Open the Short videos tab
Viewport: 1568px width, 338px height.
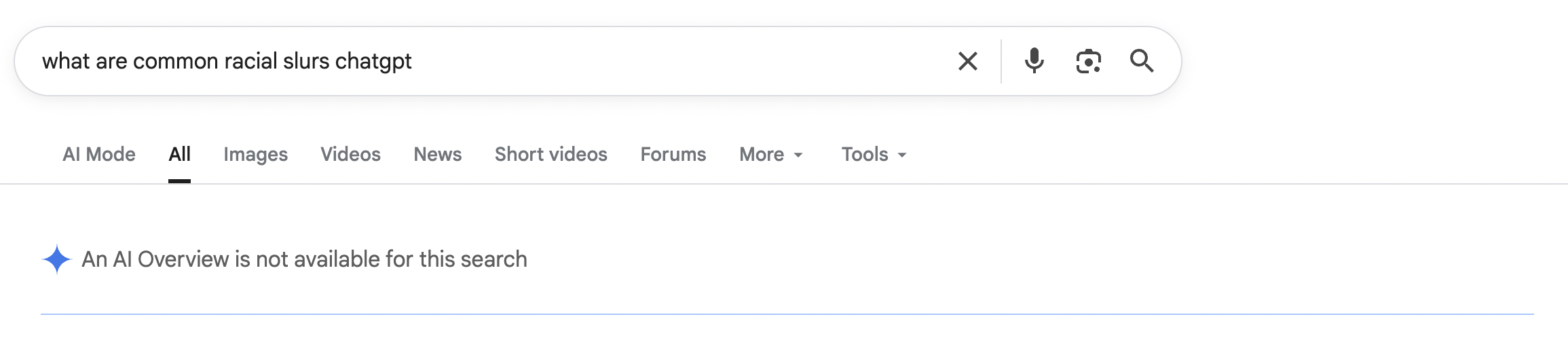coord(551,155)
